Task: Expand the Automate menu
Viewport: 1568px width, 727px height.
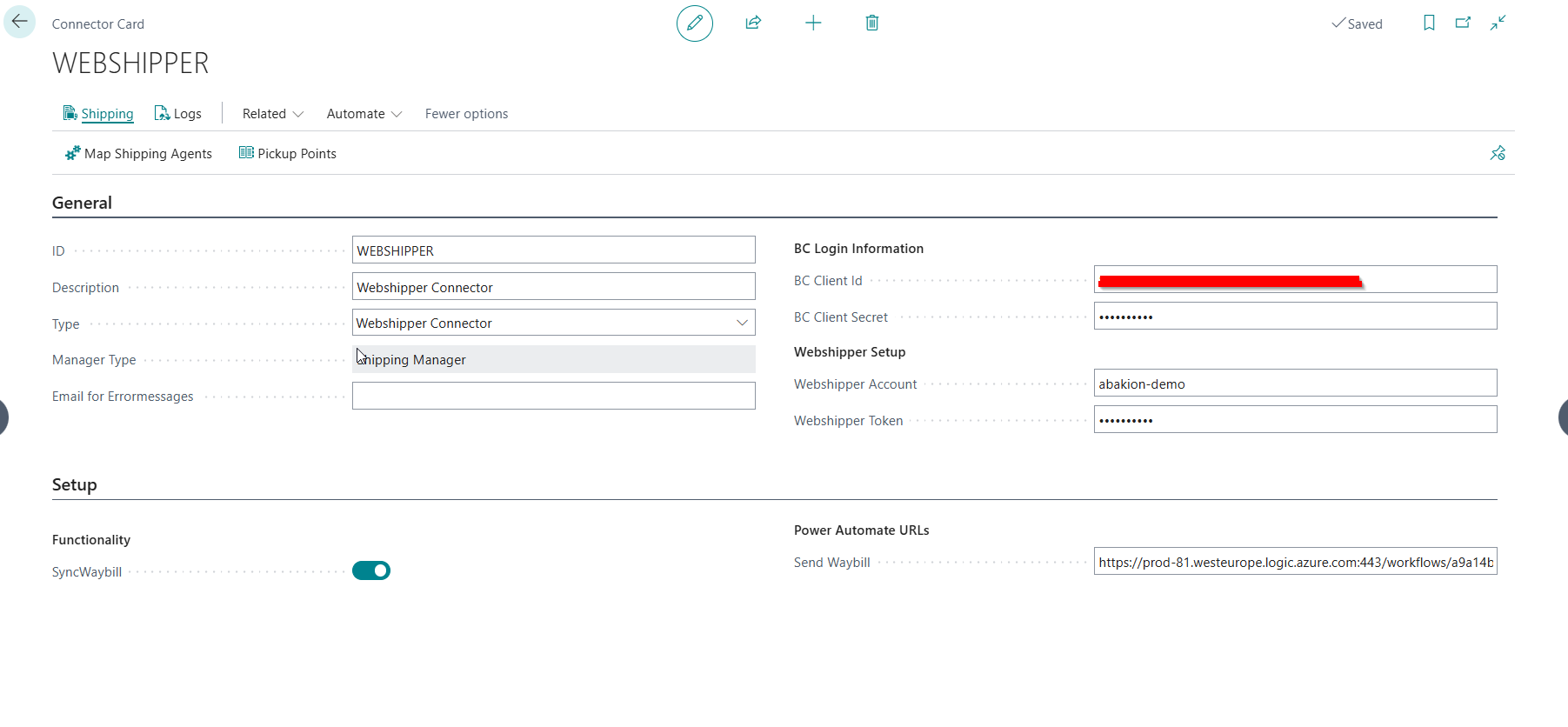Action: pyautogui.click(x=364, y=114)
